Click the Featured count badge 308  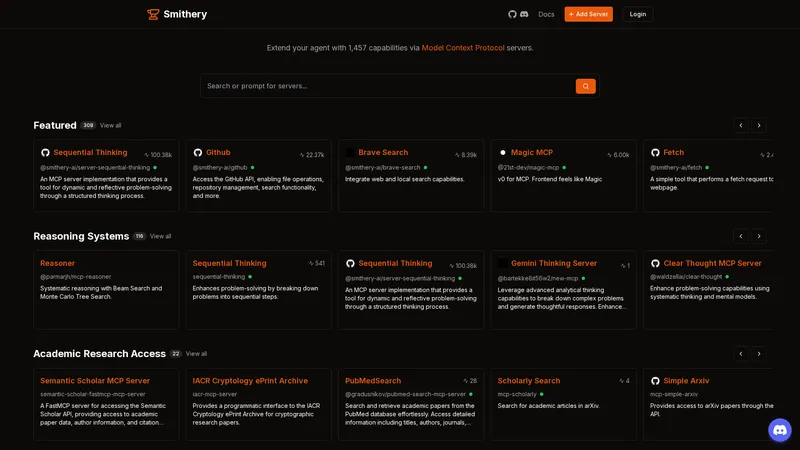tap(88, 126)
